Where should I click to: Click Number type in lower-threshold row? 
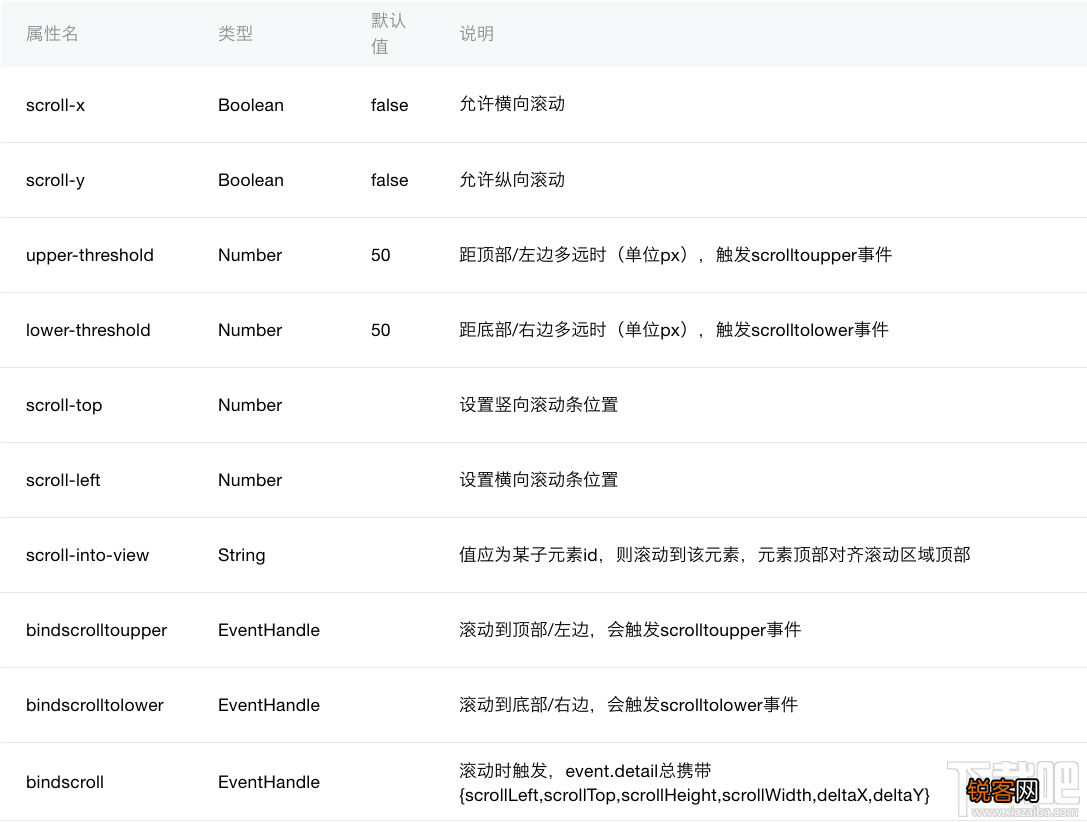[x=250, y=330]
